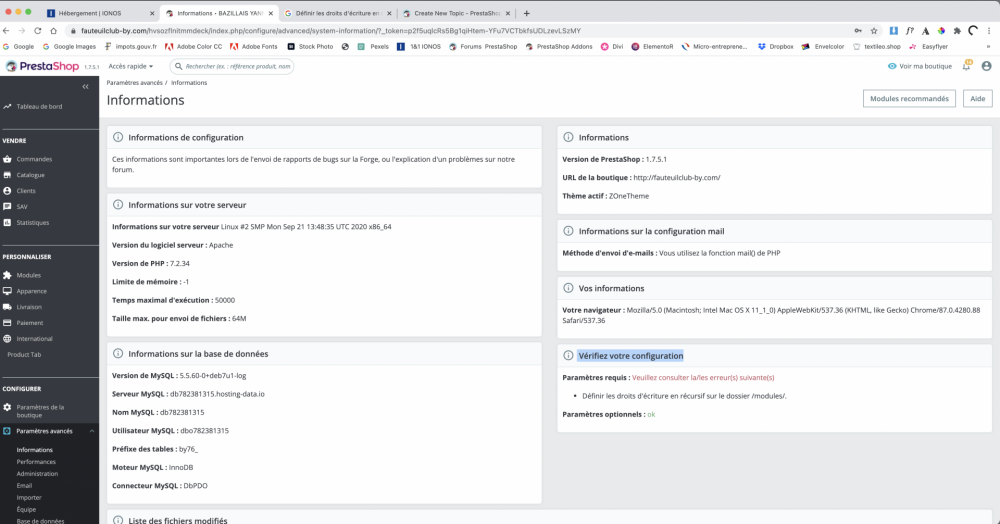Click the International globe icon
Viewport: 1000px width, 524px height.
[7, 339]
